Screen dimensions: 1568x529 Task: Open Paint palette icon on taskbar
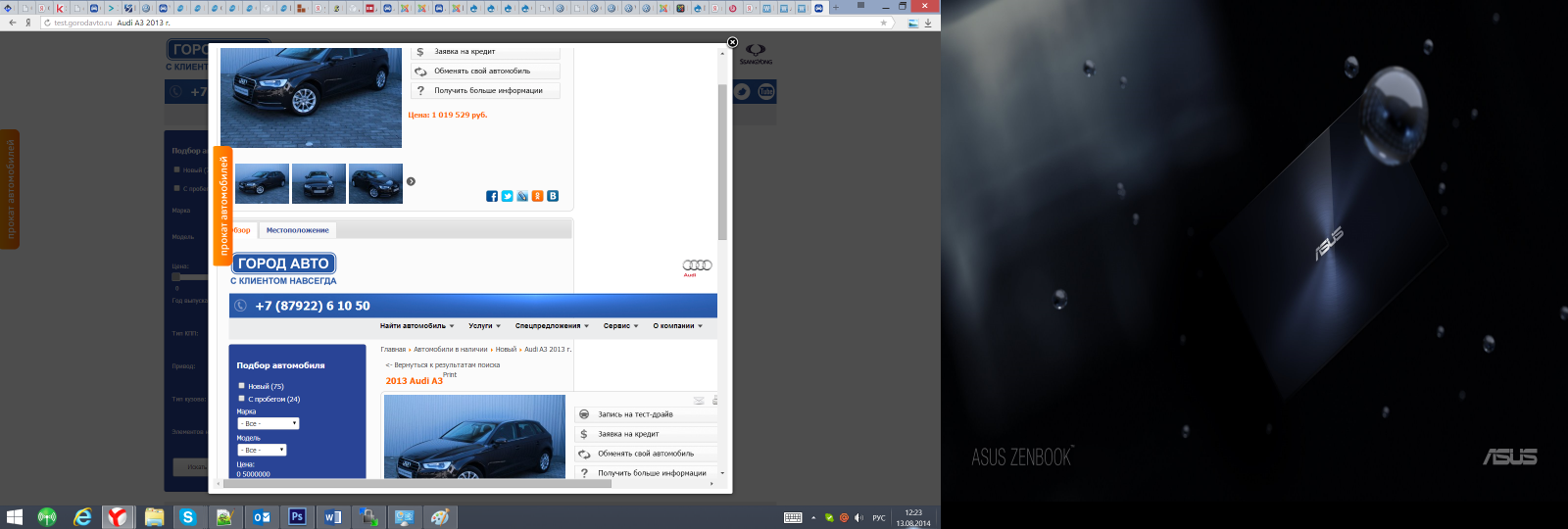point(440,516)
